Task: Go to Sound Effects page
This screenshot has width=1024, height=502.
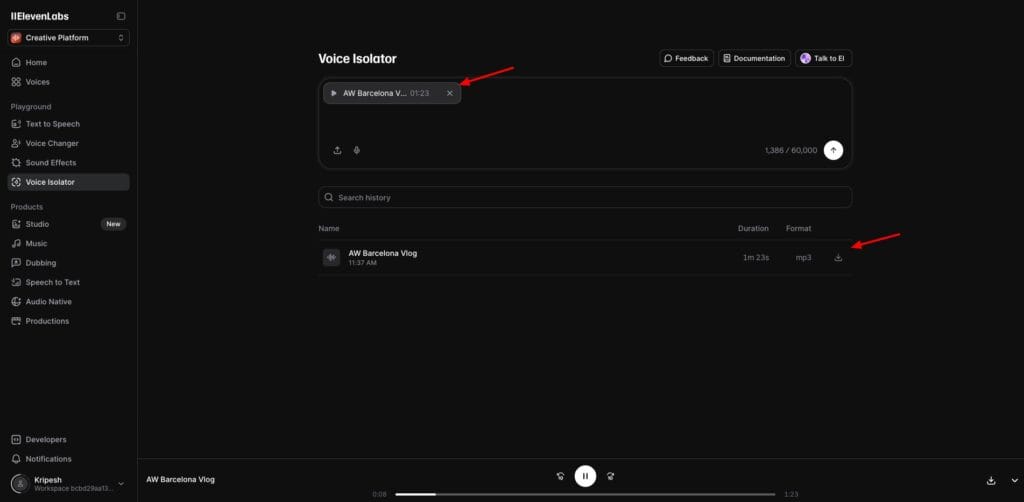Action: [x=50, y=162]
